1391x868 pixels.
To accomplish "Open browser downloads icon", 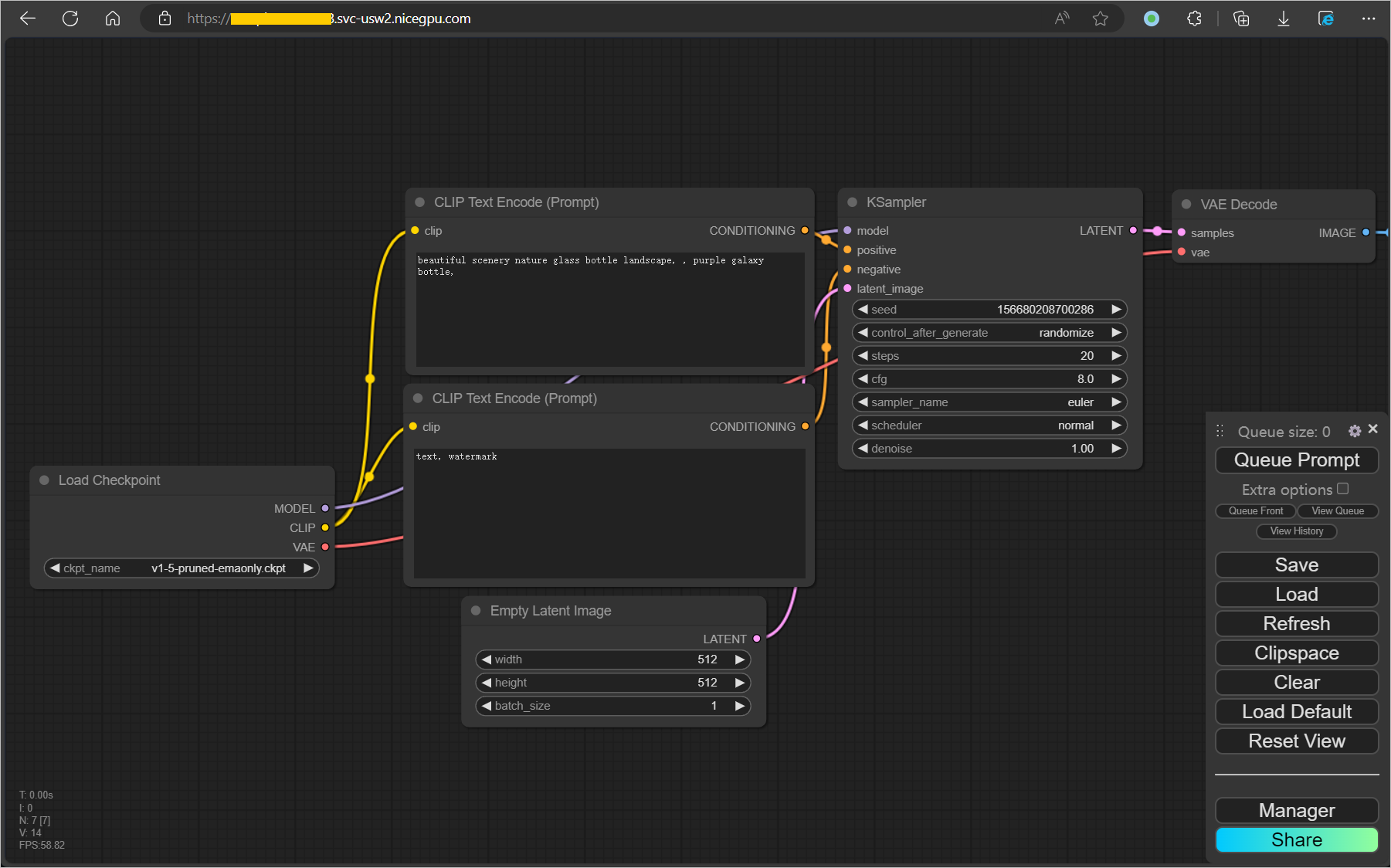I will tap(1283, 19).
